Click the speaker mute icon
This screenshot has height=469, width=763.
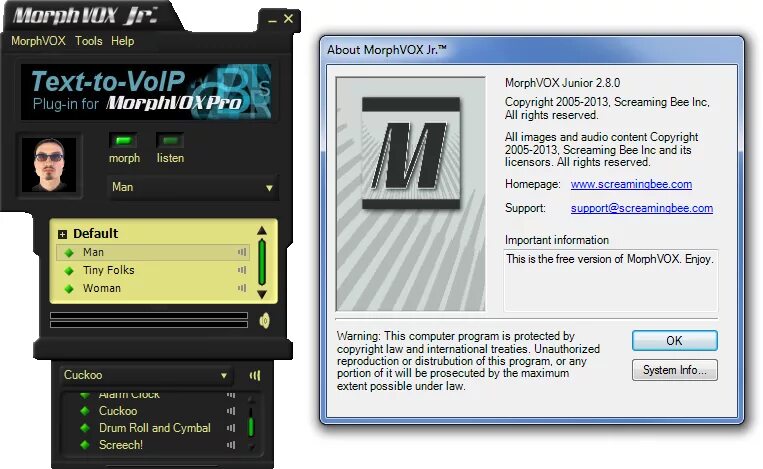(x=264, y=320)
